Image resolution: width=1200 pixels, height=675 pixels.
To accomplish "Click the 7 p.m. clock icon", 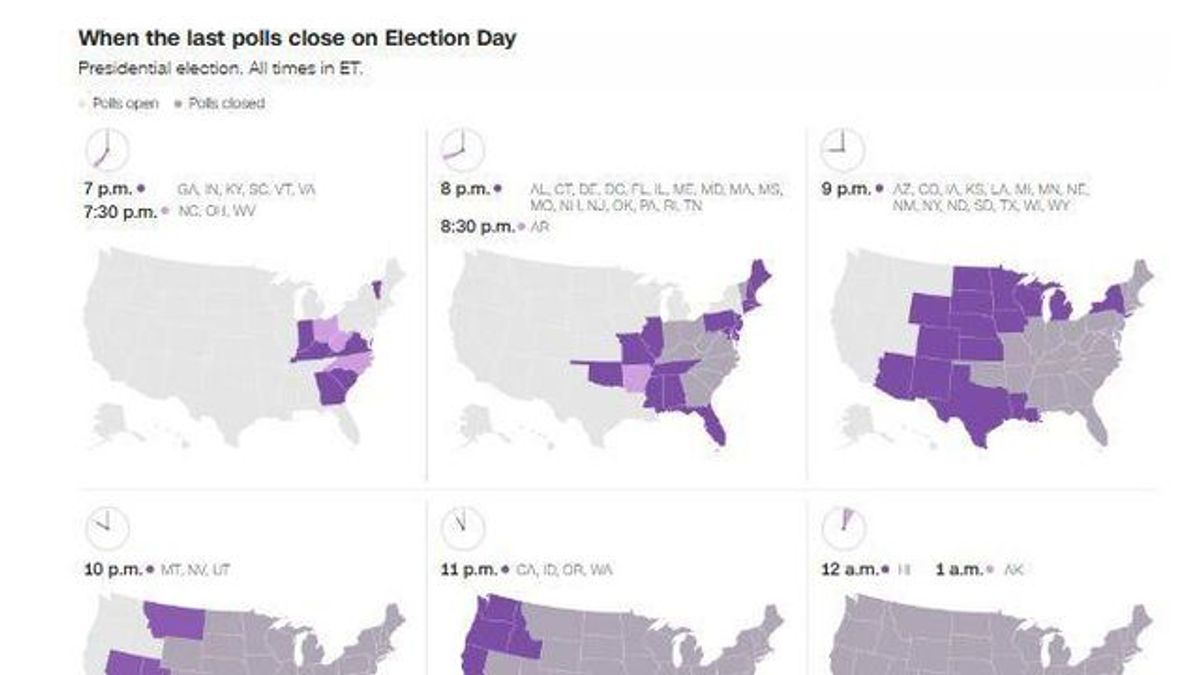I will coord(108,149).
